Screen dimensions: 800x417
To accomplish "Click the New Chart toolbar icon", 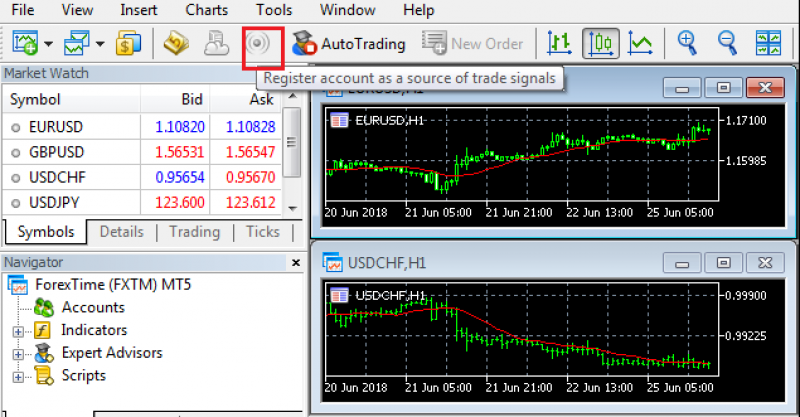I will tap(25, 43).
